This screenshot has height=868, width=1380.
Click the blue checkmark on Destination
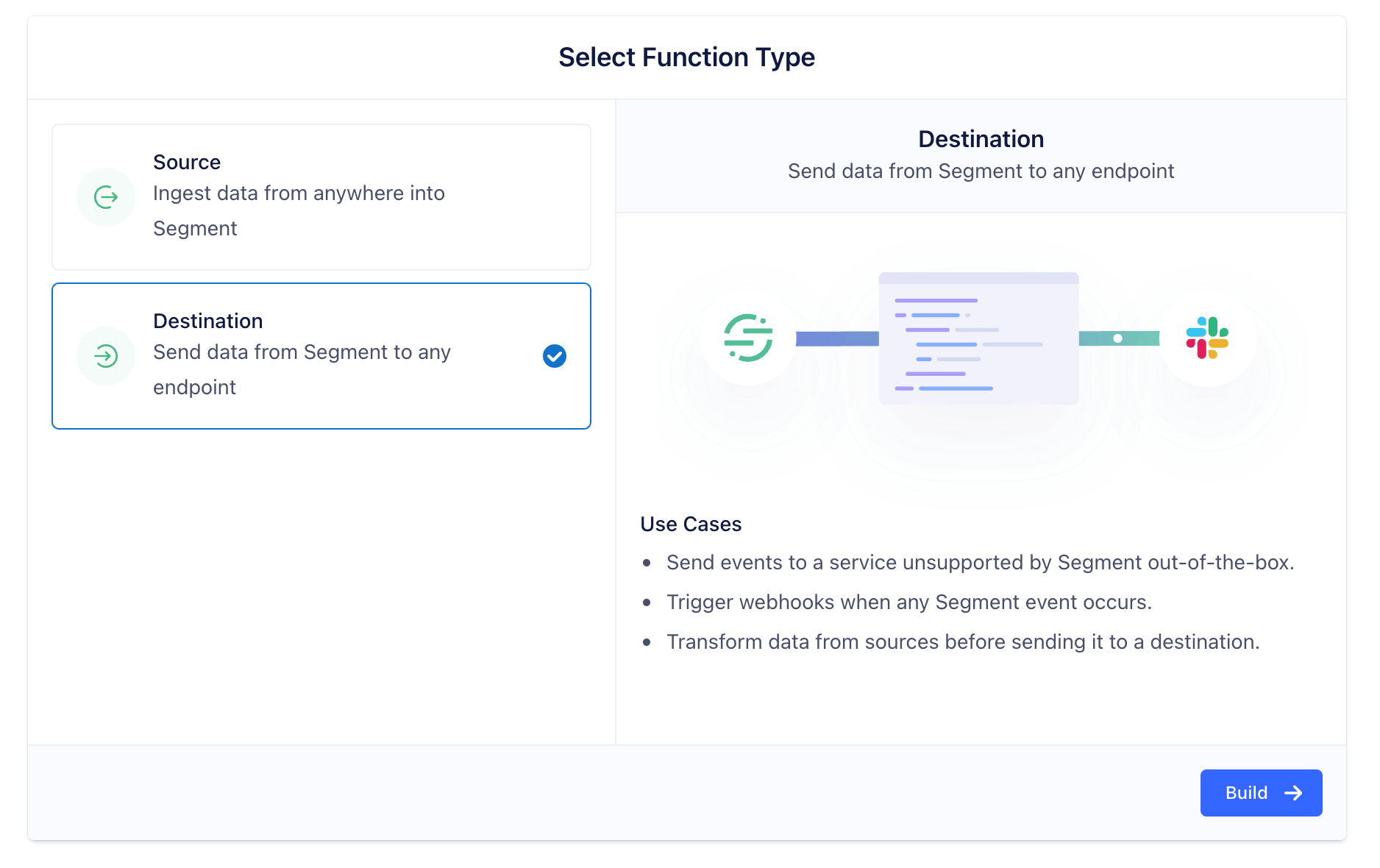pos(554,356)
